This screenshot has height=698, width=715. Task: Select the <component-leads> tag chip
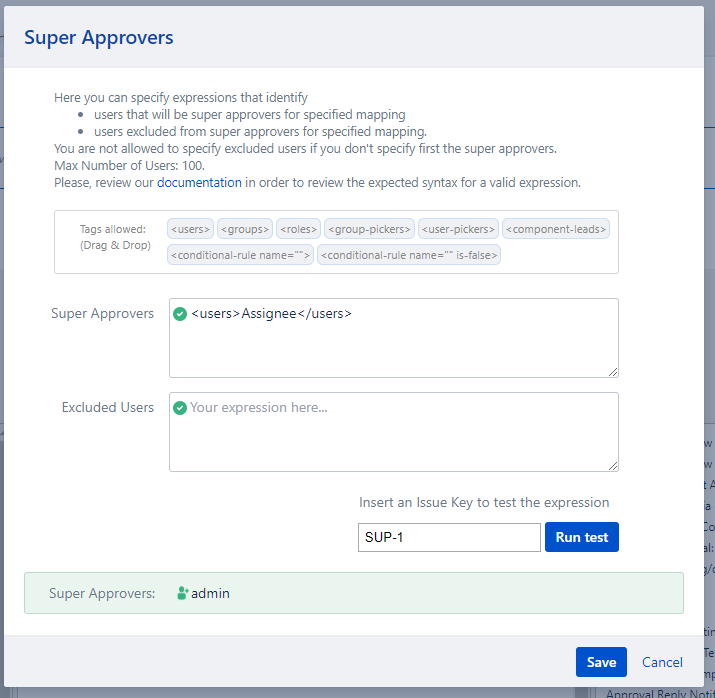556,229
